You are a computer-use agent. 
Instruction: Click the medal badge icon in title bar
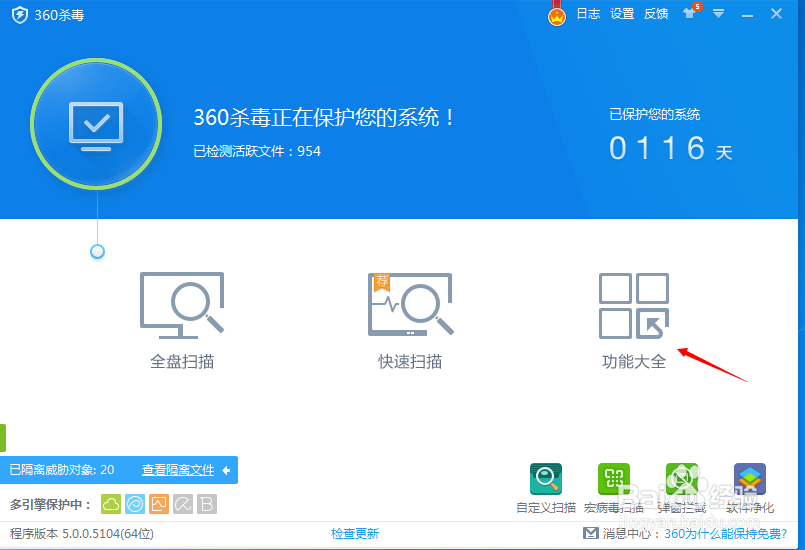557,14
